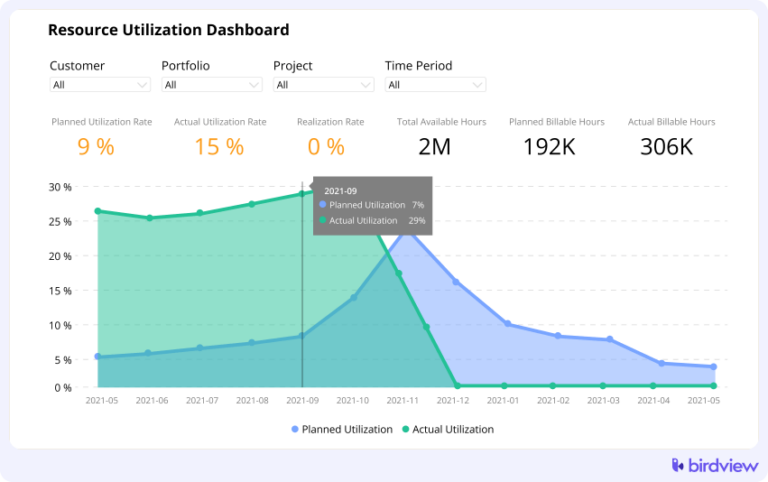Viewport: 768px width, 482px height.
Task: Click Actual Utilization point at 2021-05 start
Action: [x=98, y=211]
